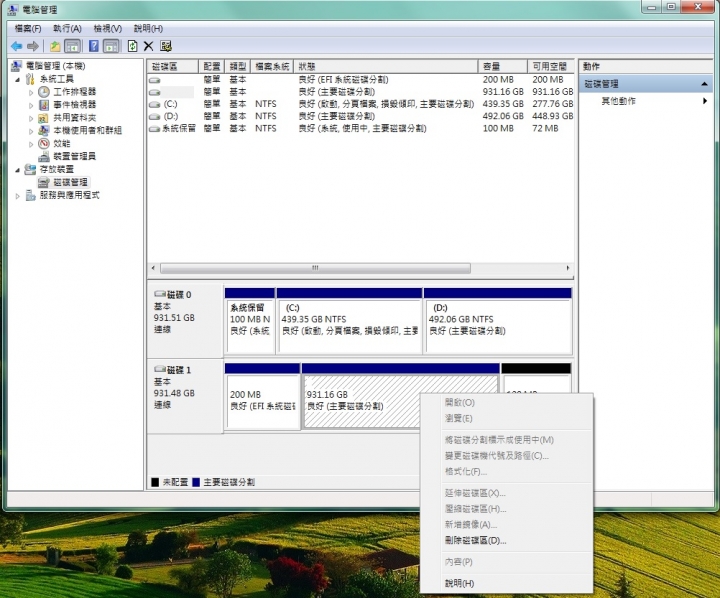Screen dimensions: 720x598
Task: Click the Up one level folder icon
Action: click(x=55, y=46)
